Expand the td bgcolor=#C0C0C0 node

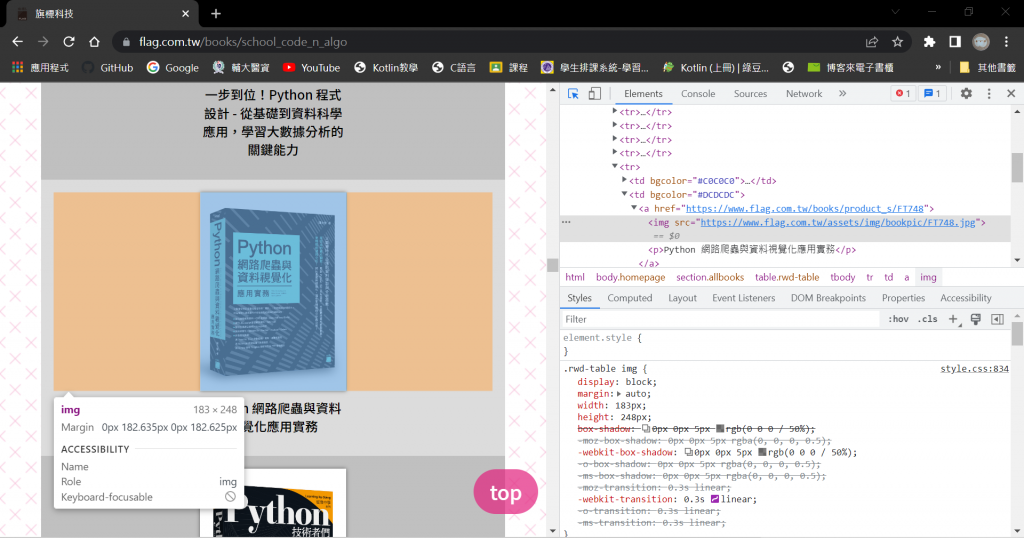(x=624, y=180)
